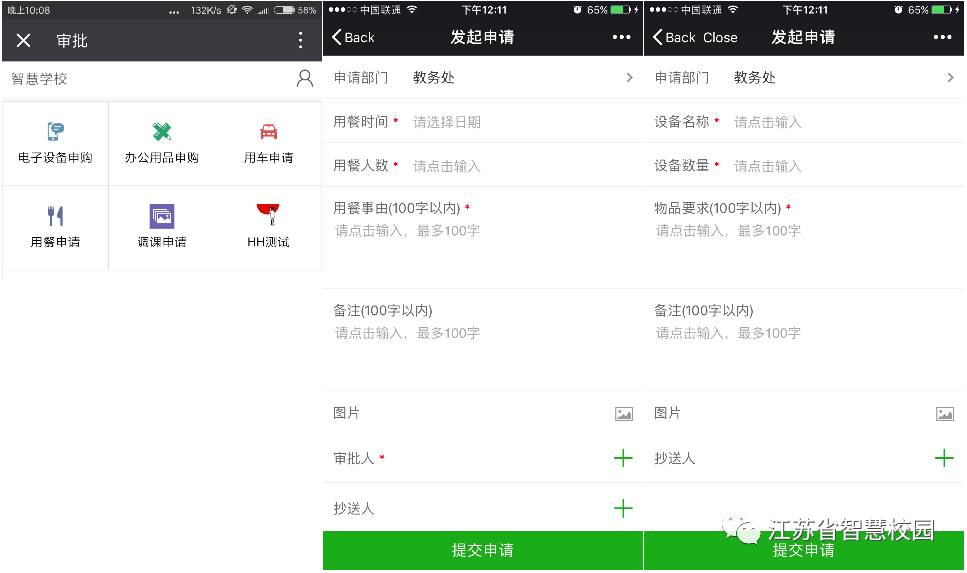Viewport: 967px width, 573px height.
Task: Click the 备注 text area in meal form
Action: (x=483, y=339)
